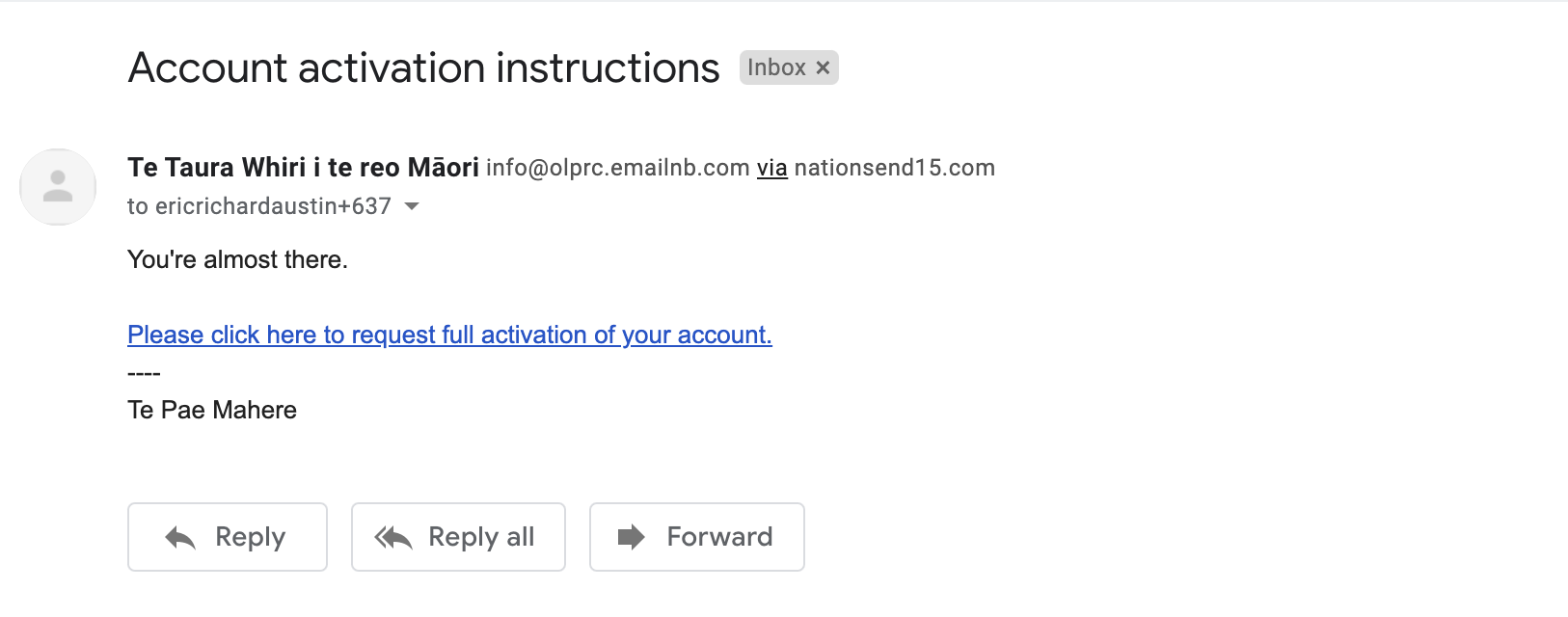This screenshot has height=617, width=1568.
Task: Click sender name Te Taura Whiri i te reo Māori
Action: (303, 168)
